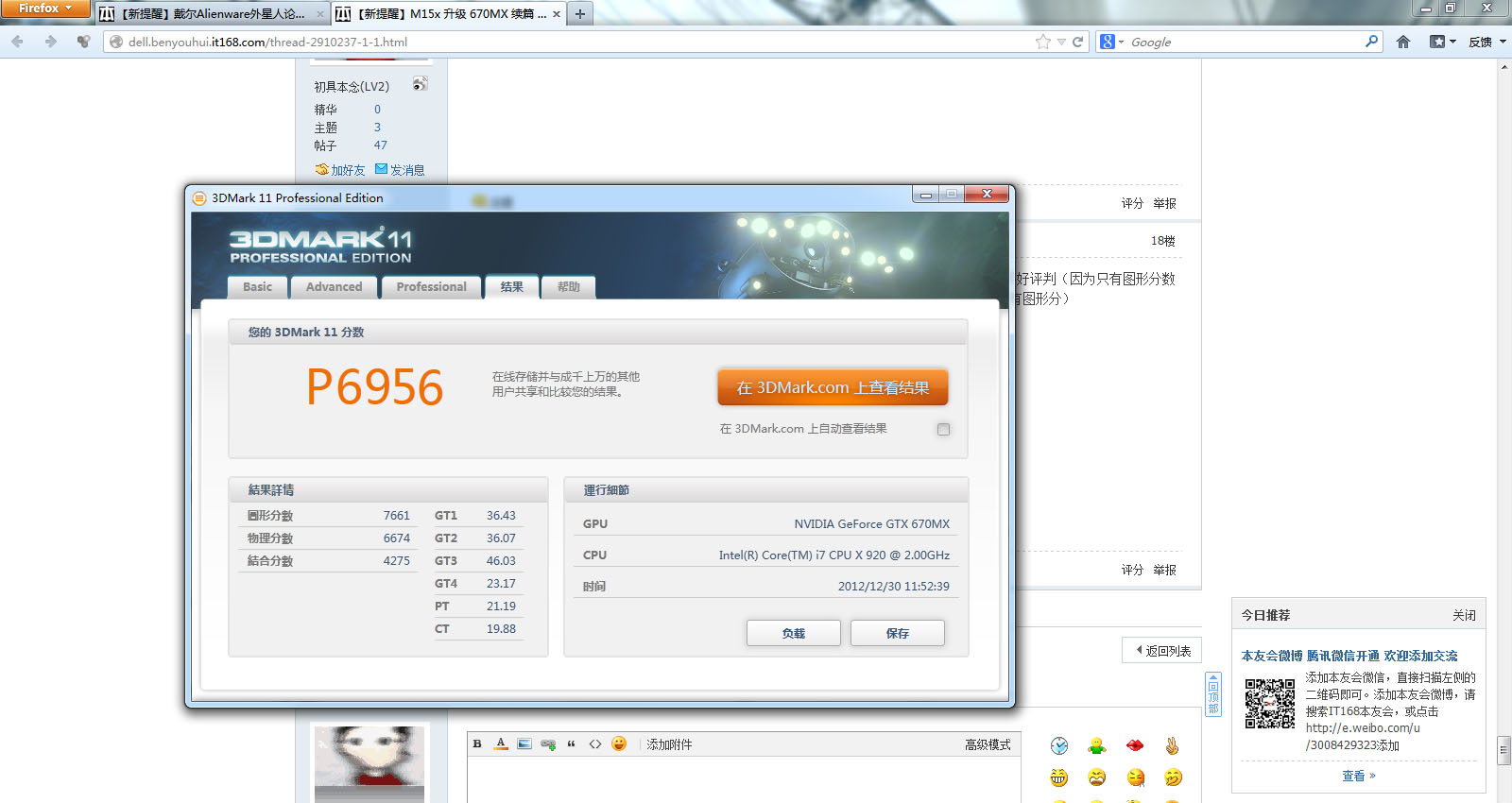The height and width of the screenshot is (803, 1512).
Task: Click the 18楼 floor number
Action: (1163, 241)
